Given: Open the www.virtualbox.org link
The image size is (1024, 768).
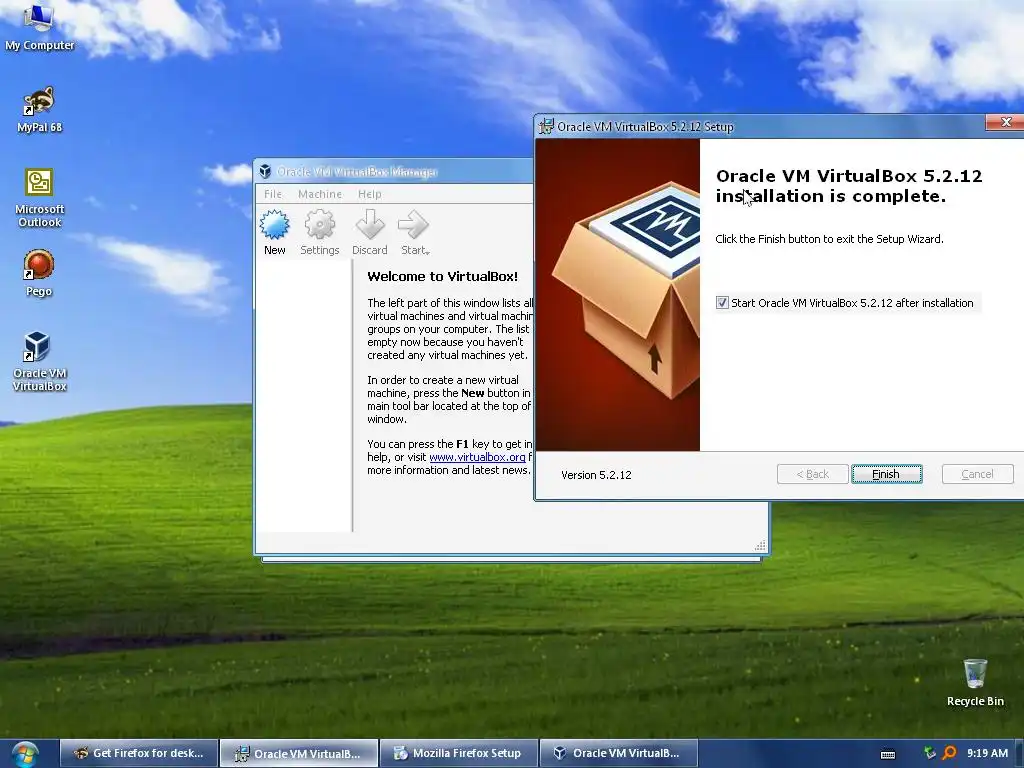Looking at the screenshot, I should (477, 457).
